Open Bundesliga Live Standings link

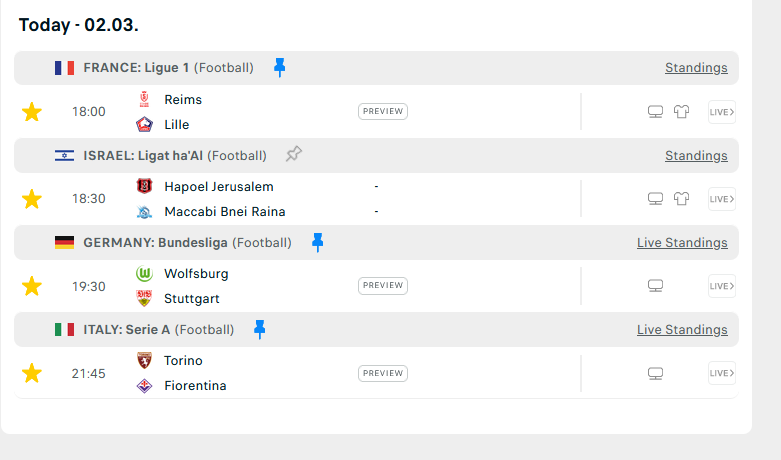tap(682, 242)
